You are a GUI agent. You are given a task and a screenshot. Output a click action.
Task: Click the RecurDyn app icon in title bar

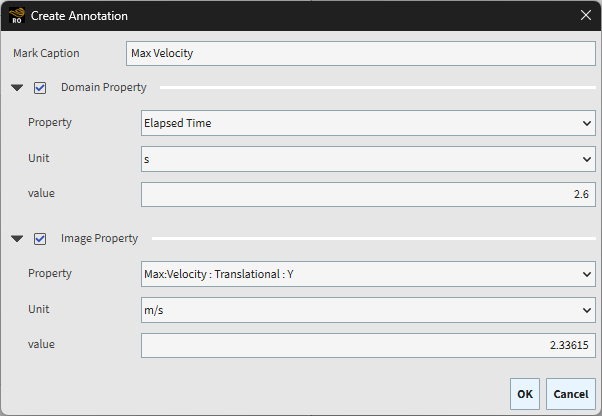(17, 16)
